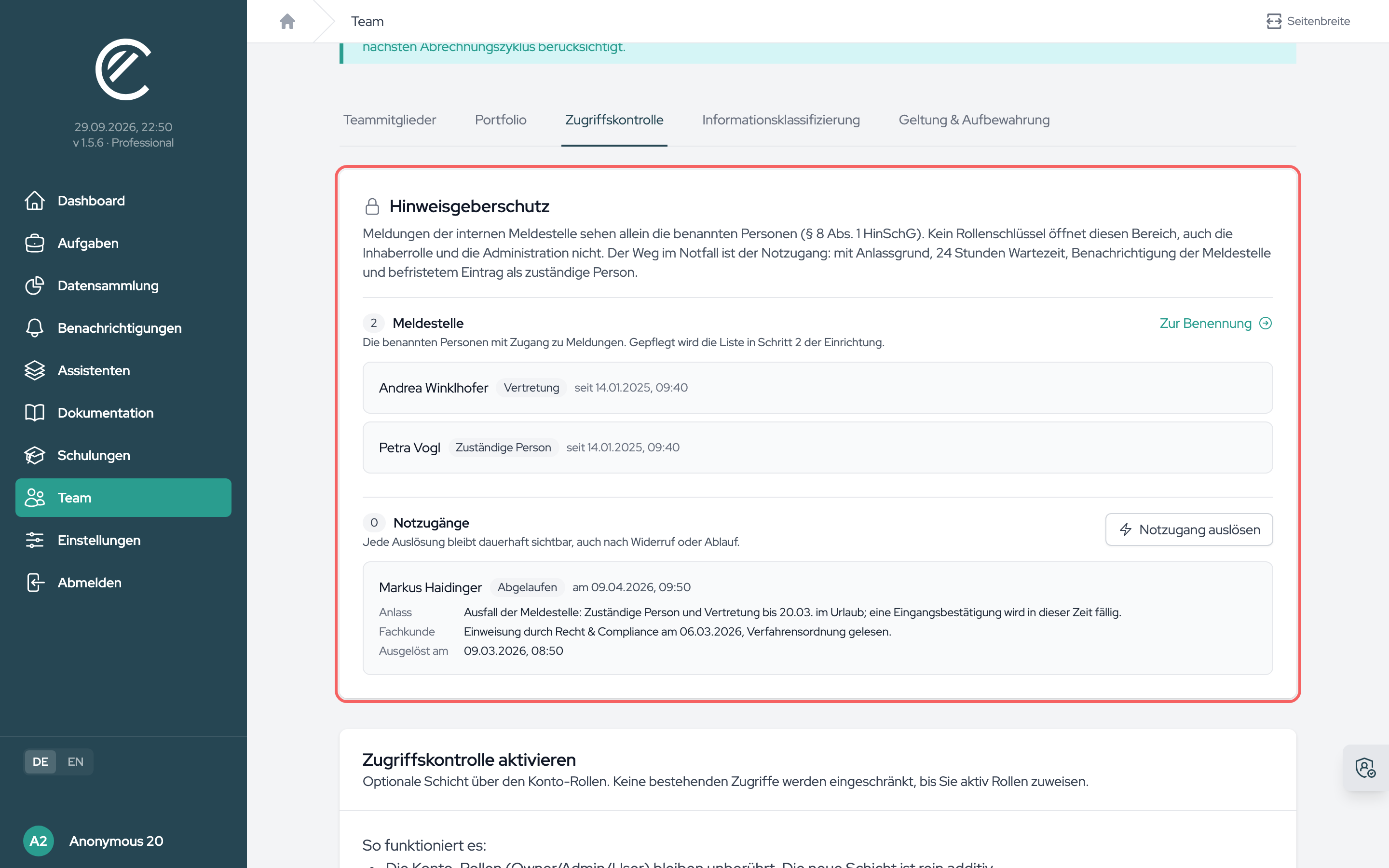Click the Notzugang auslösen button

coord(1189,529)
